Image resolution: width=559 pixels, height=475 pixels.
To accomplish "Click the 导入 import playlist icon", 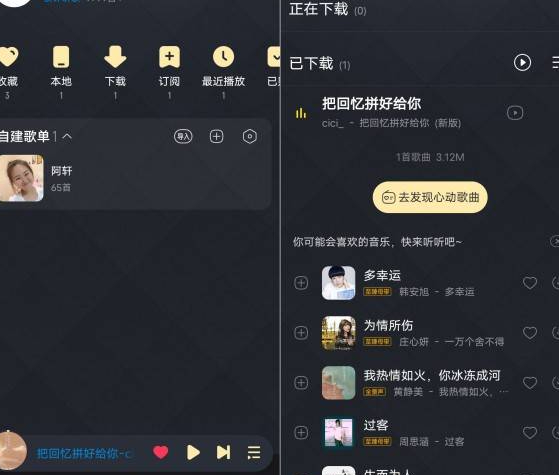I will [183, 136].
